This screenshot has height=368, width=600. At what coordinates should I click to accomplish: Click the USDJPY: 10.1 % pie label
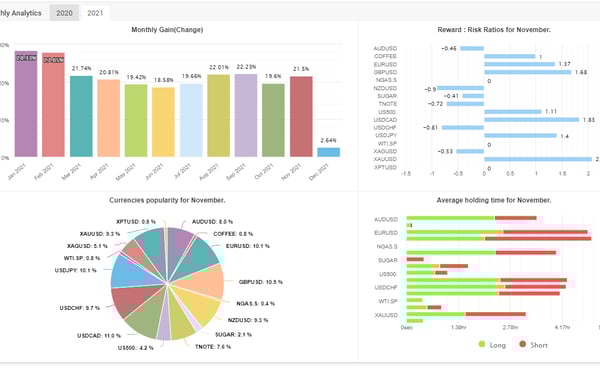coord(76,270)
